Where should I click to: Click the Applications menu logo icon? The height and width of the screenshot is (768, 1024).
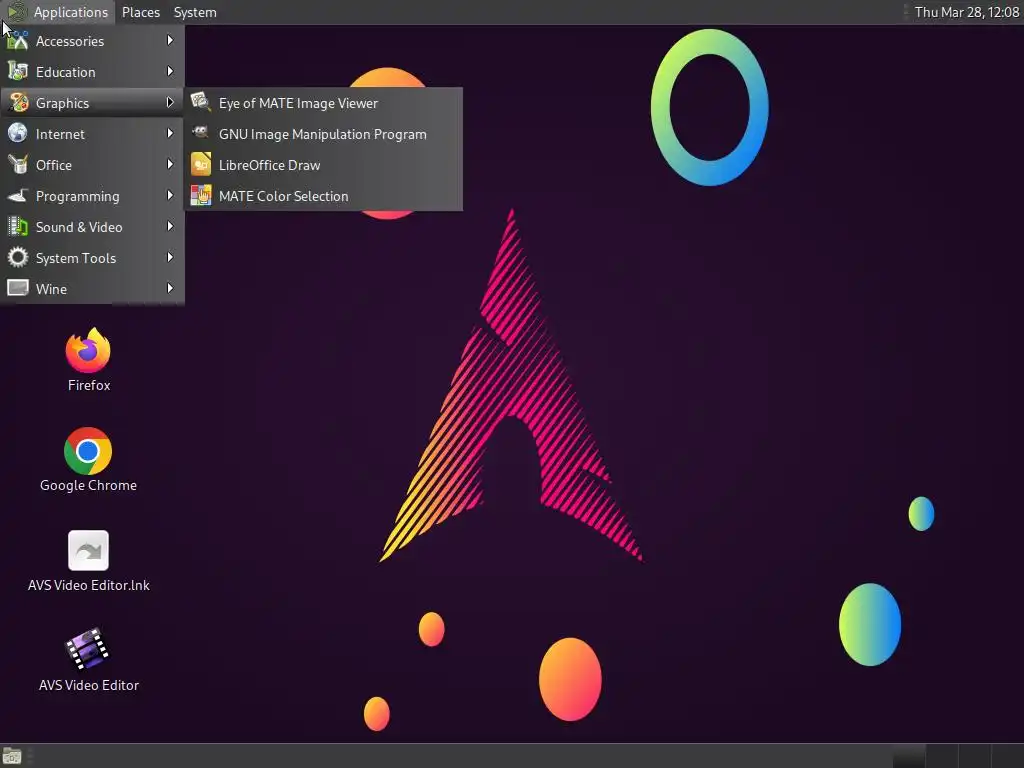pyautogui.click(x=17, y=12)
